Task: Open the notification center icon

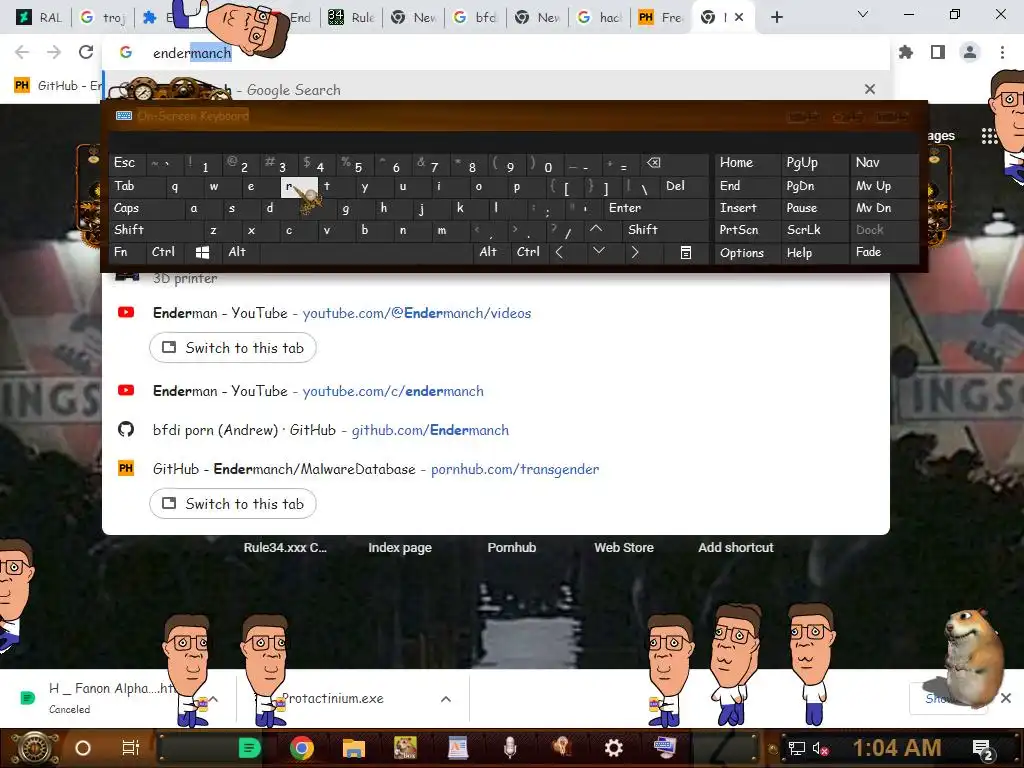Action: coord(982,750)
